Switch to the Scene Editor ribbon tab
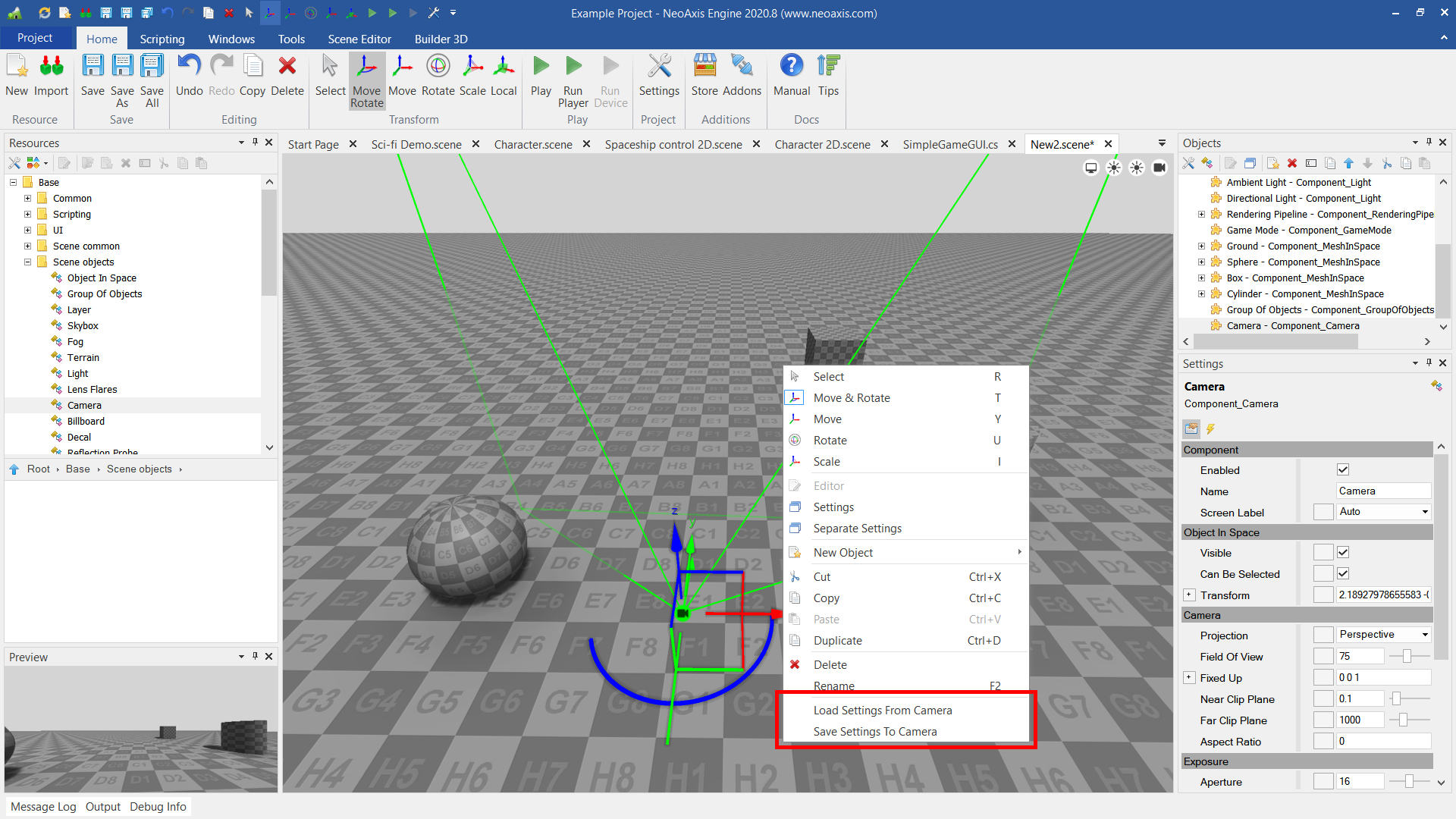This screenshot has height=819, width=1456. coord(359,39)
